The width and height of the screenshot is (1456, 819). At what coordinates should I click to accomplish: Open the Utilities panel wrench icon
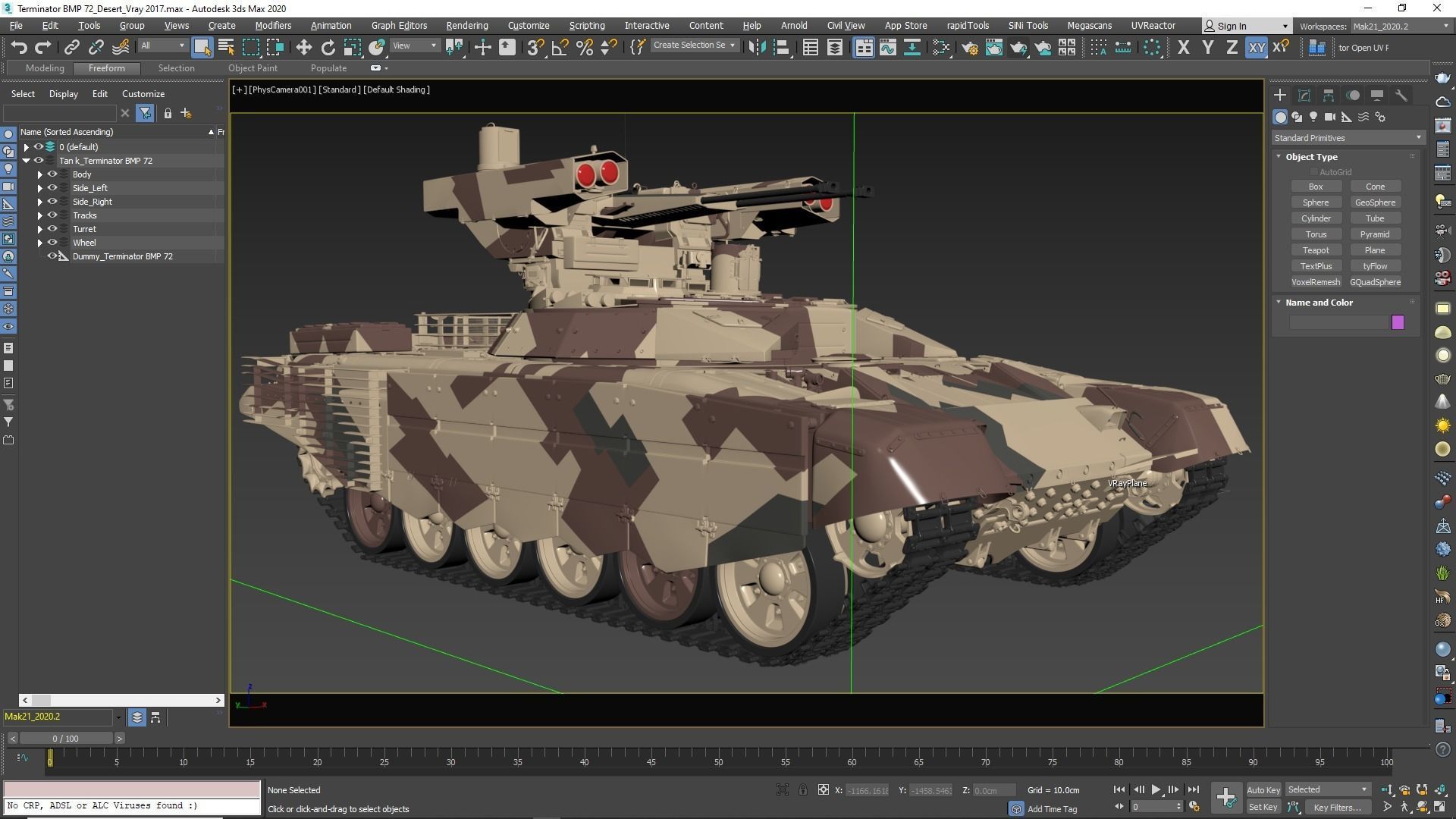pyautogui.click(x=1401, y=96)
